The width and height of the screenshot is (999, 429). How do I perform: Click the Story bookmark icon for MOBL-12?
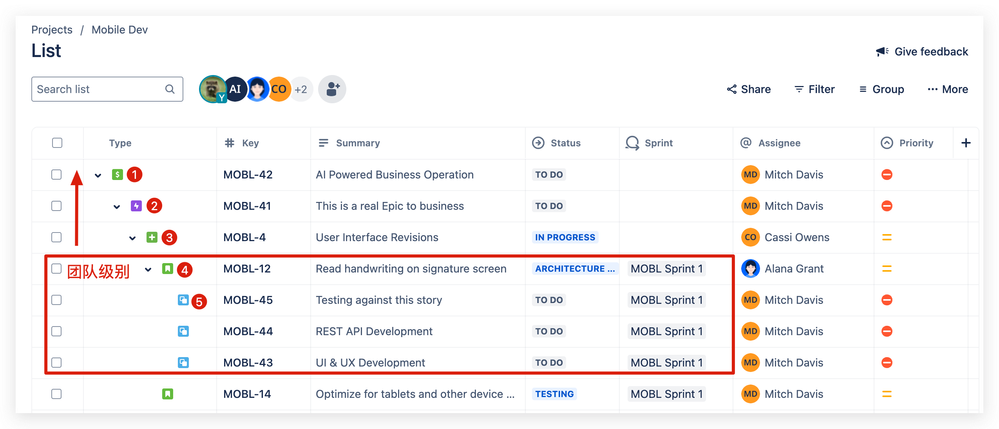pyautogui.click(x=167, y=269)
